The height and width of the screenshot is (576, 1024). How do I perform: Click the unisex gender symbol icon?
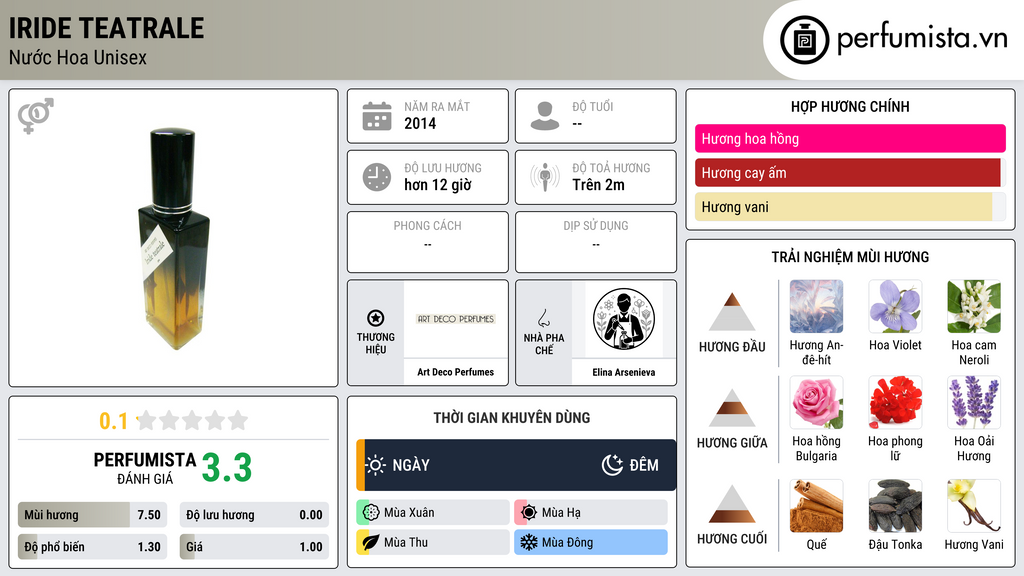36,116
